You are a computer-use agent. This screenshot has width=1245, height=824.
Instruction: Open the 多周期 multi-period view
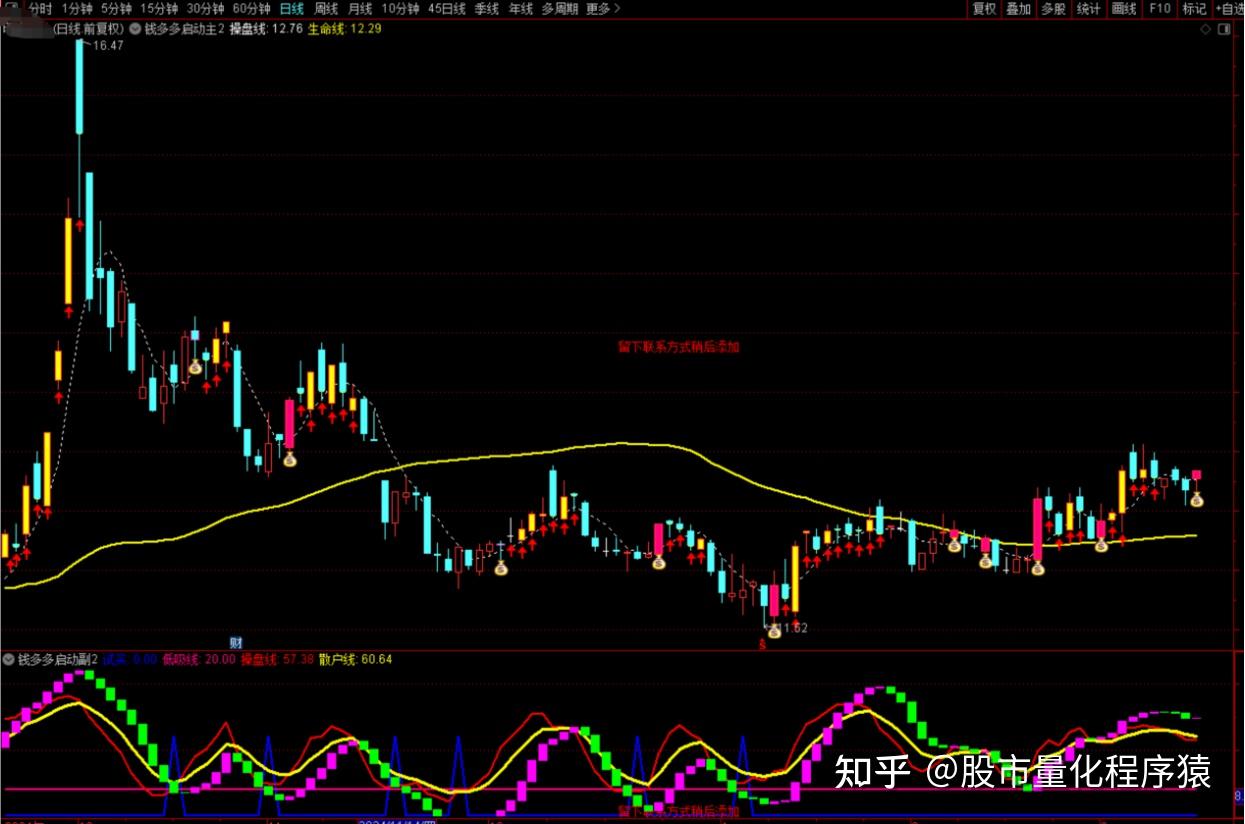pyautogui.click(x=560, y=8)
